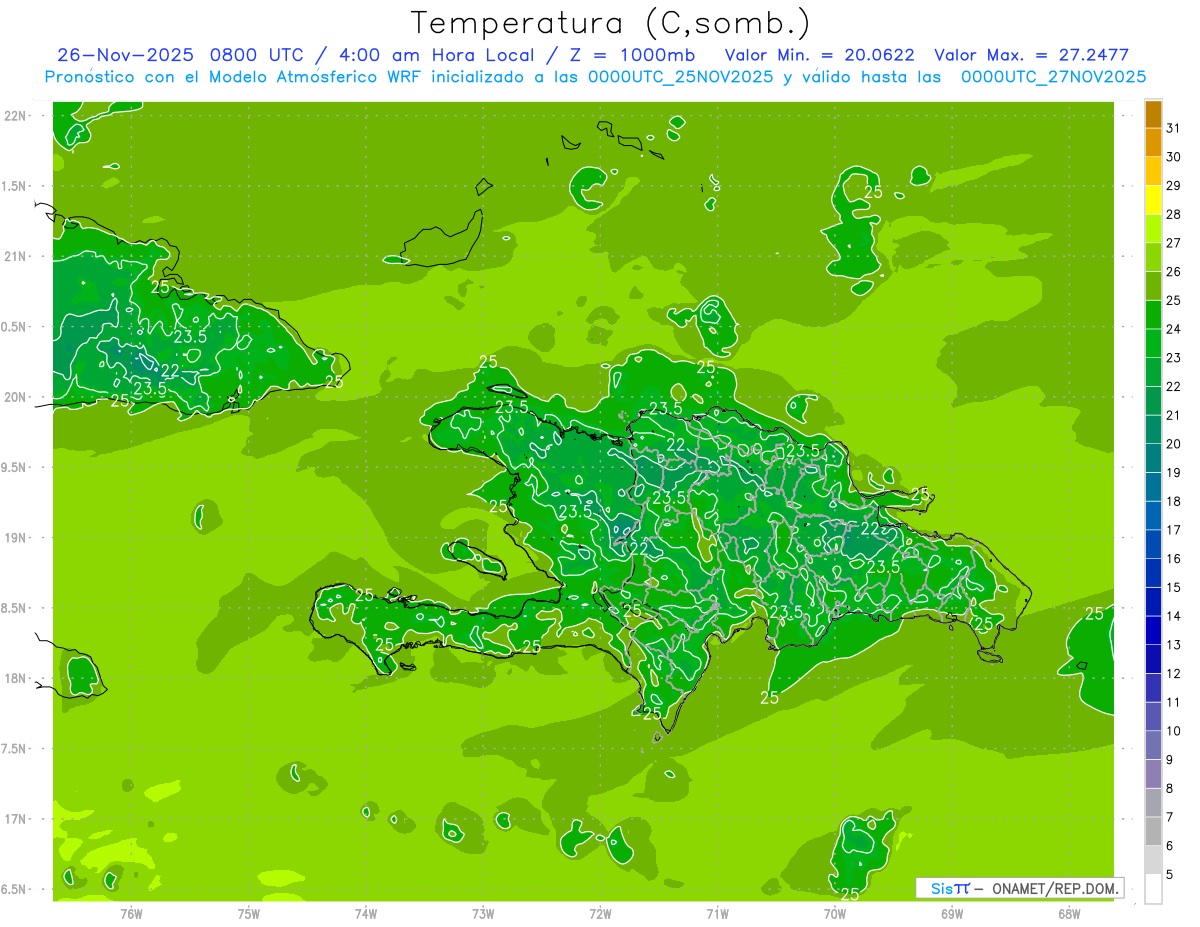Click the "17N" latitude axis label
Viewport: 1200px width, 927px height.
pos(16,819)
